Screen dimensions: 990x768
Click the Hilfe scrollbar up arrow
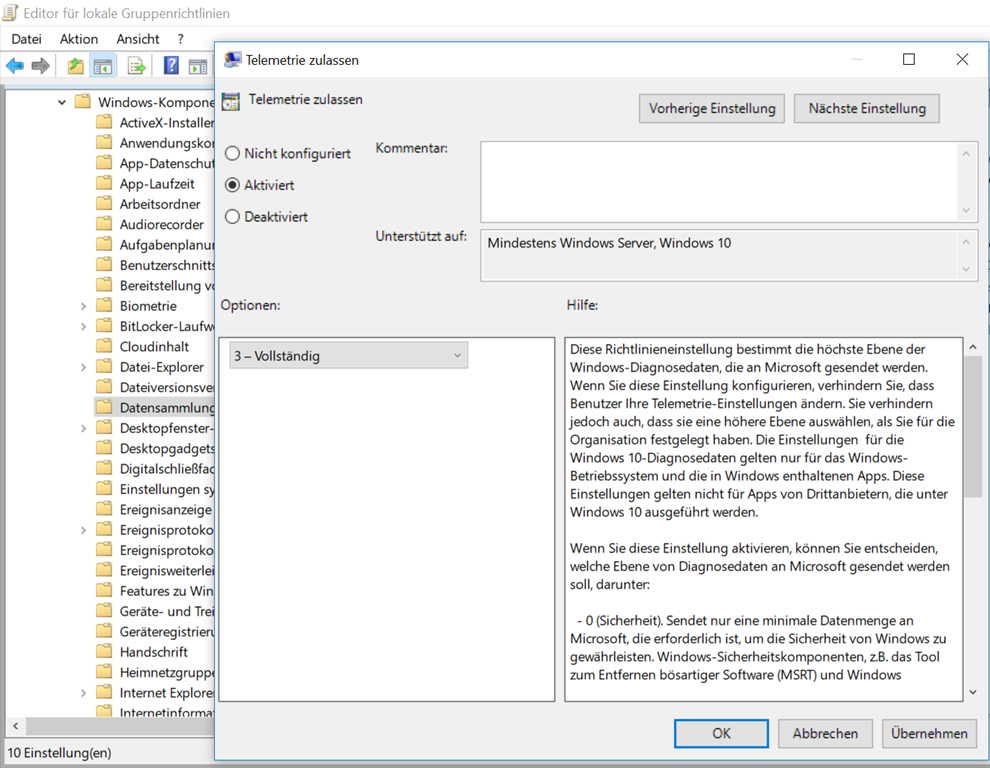coord(973,347)
